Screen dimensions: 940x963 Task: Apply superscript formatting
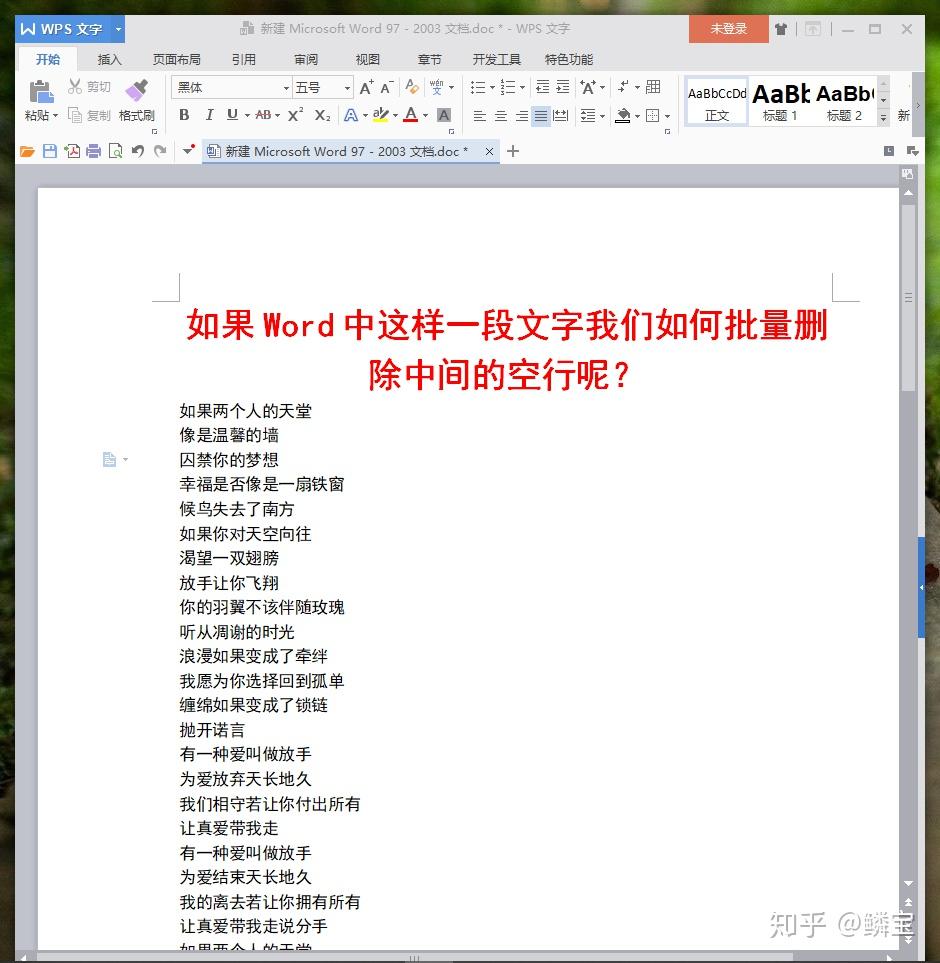295,115
